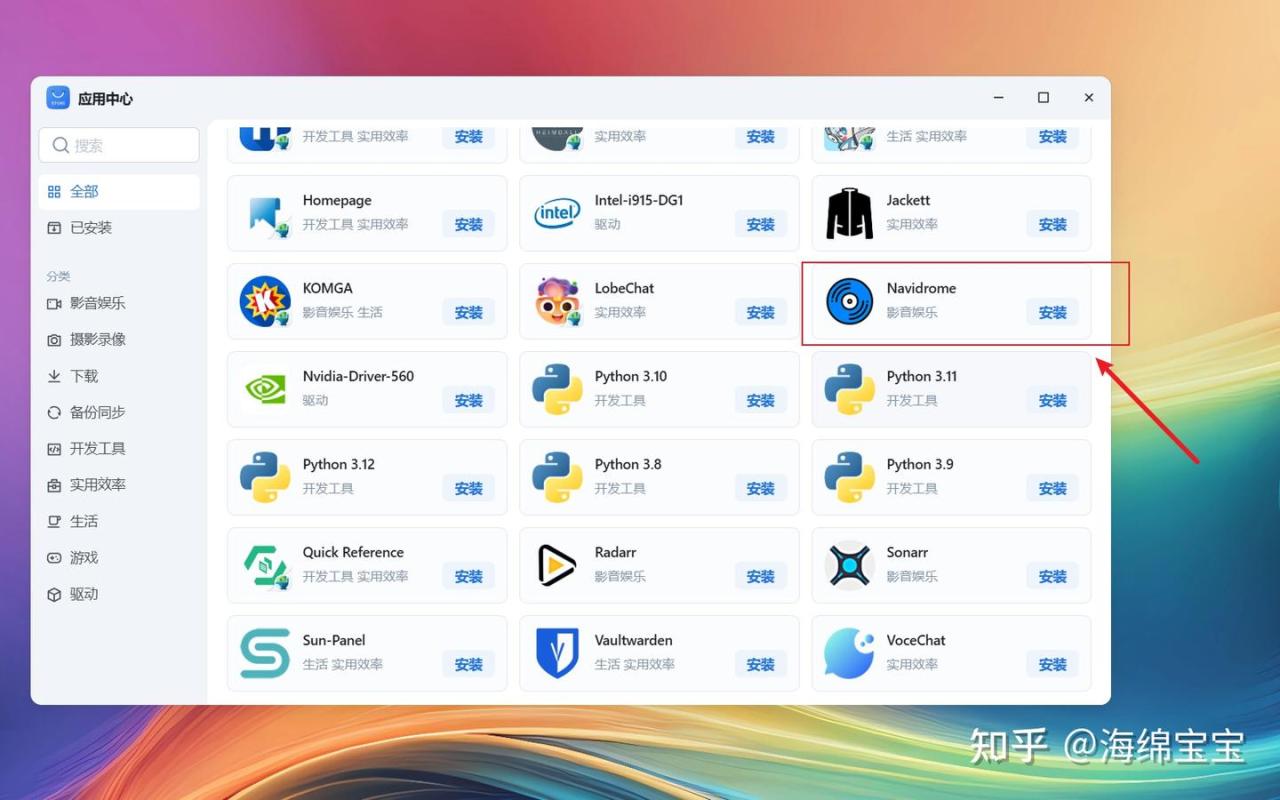Viewport: 1280px width, 800px height.
Task: Select 全部 in the sidebar
Action: (x=119, y=191)
